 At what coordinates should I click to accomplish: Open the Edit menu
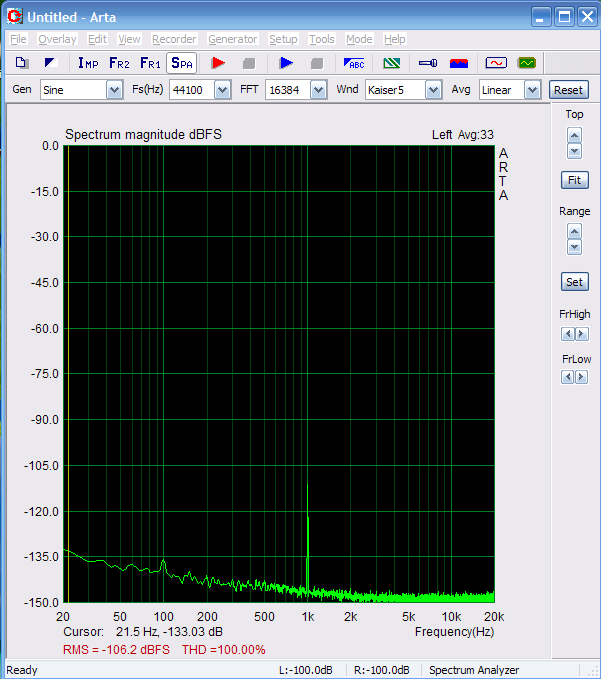97,39
